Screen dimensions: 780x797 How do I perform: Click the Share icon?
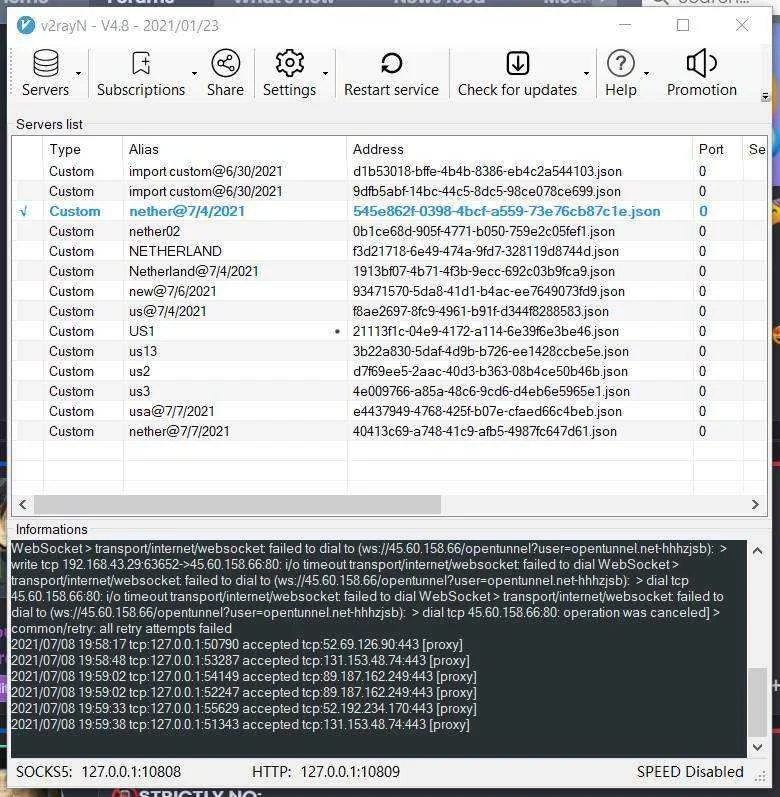click(226, 63)
